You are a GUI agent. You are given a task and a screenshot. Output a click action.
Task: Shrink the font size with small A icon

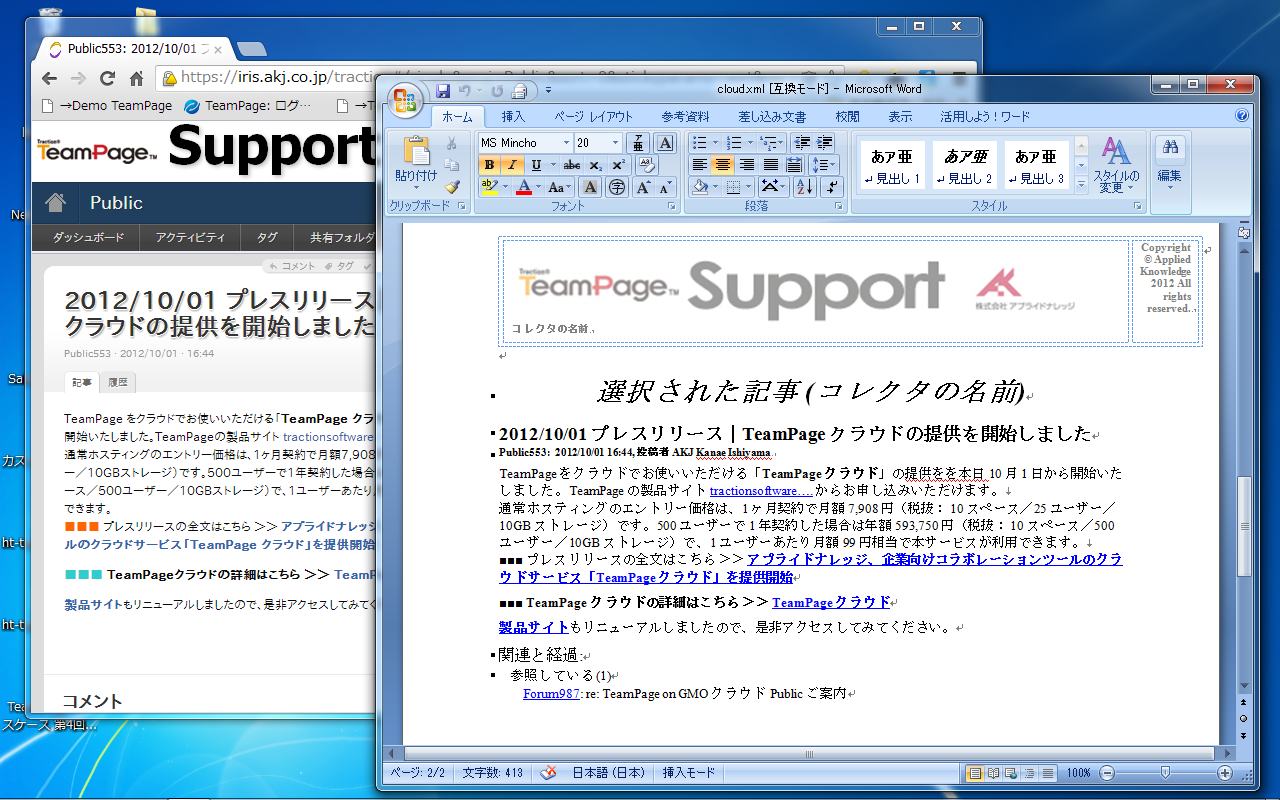click(666, 187)
